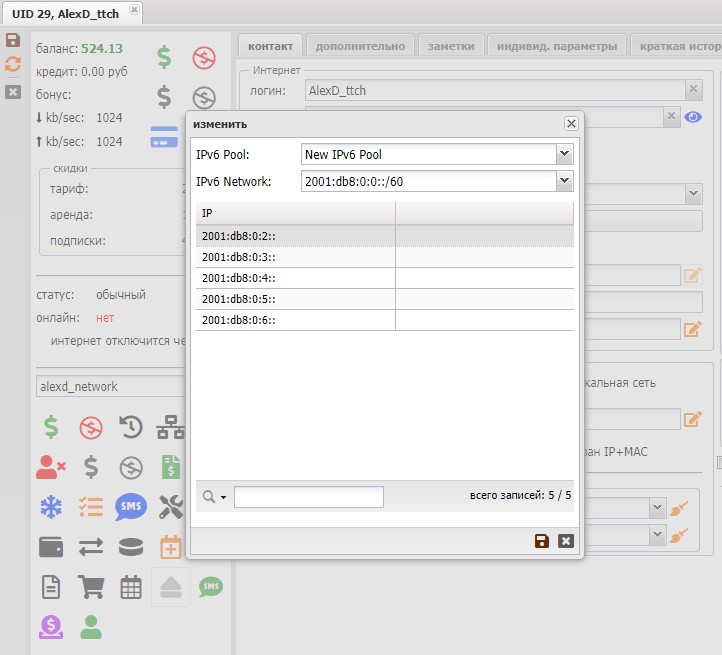Cancel the изменить dialog with bottom X button
This screenshot has width=722, height=655.
(566, 541)
